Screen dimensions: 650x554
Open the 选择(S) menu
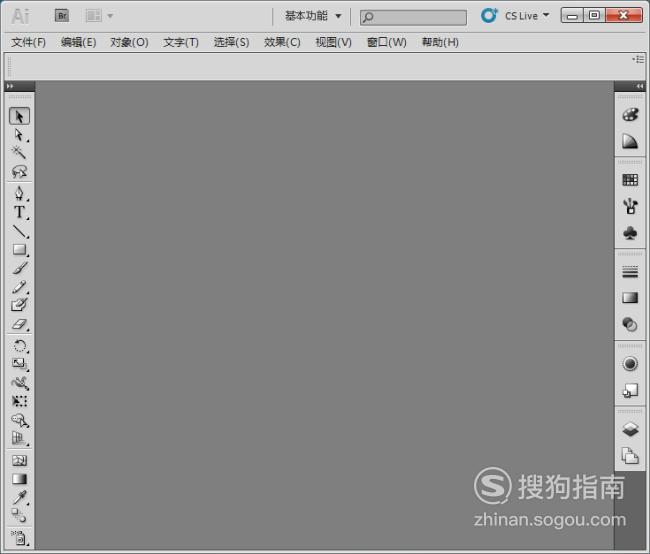[231, 42]
